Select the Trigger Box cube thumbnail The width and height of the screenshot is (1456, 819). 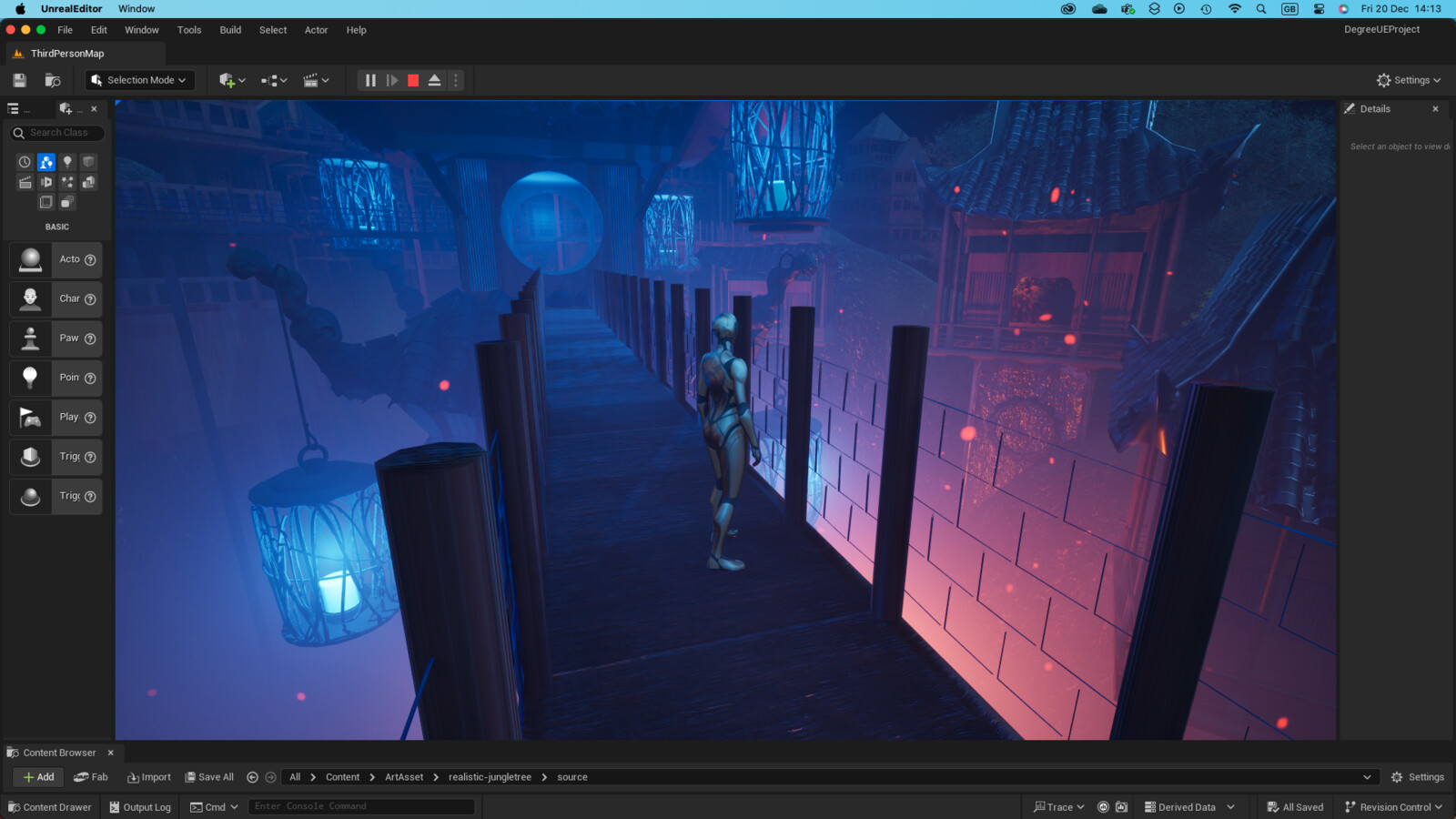point(30,457)
